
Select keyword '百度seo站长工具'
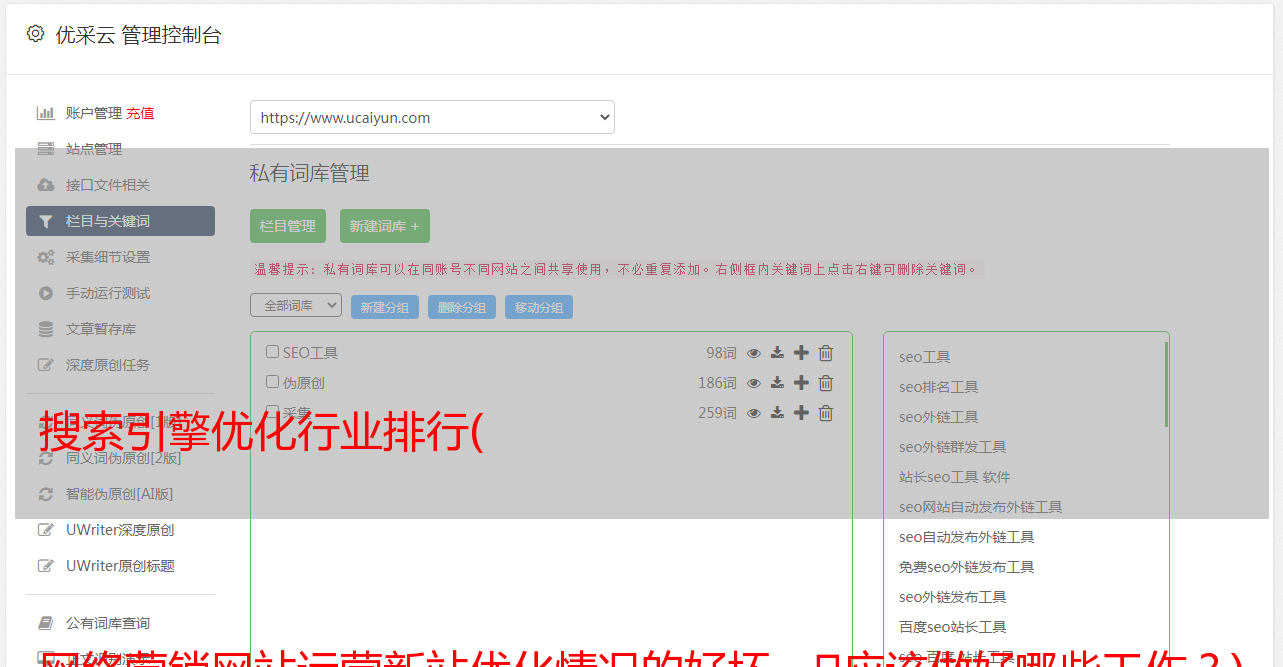coord(953,627)
